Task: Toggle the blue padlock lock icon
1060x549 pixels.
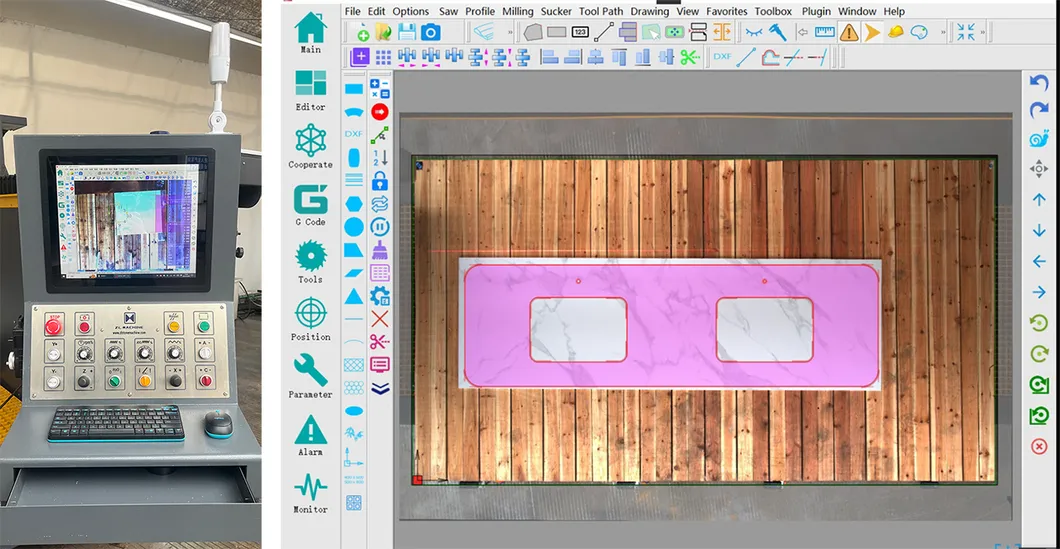Action: click(x=380, y=181)
